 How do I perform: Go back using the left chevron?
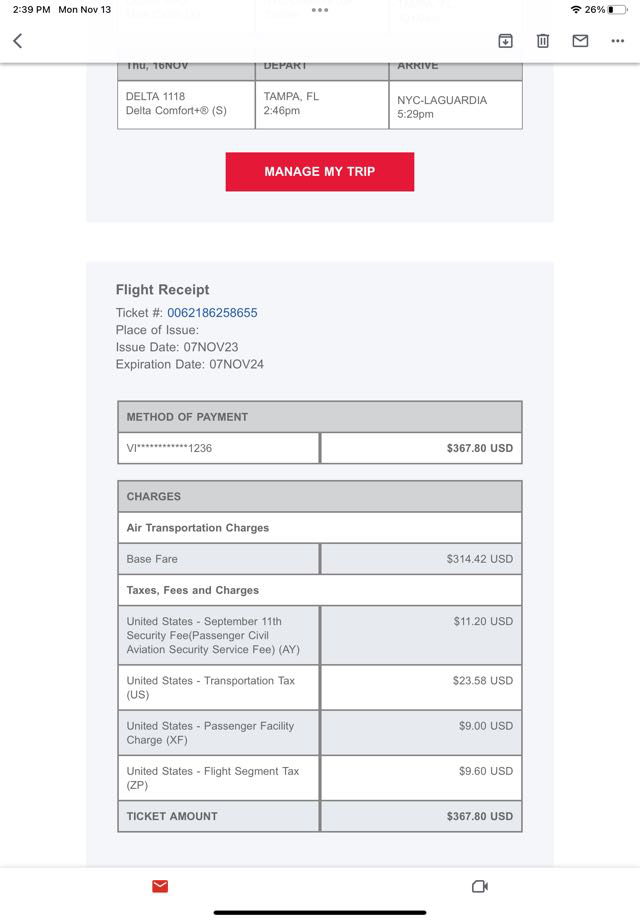point(17,41)
